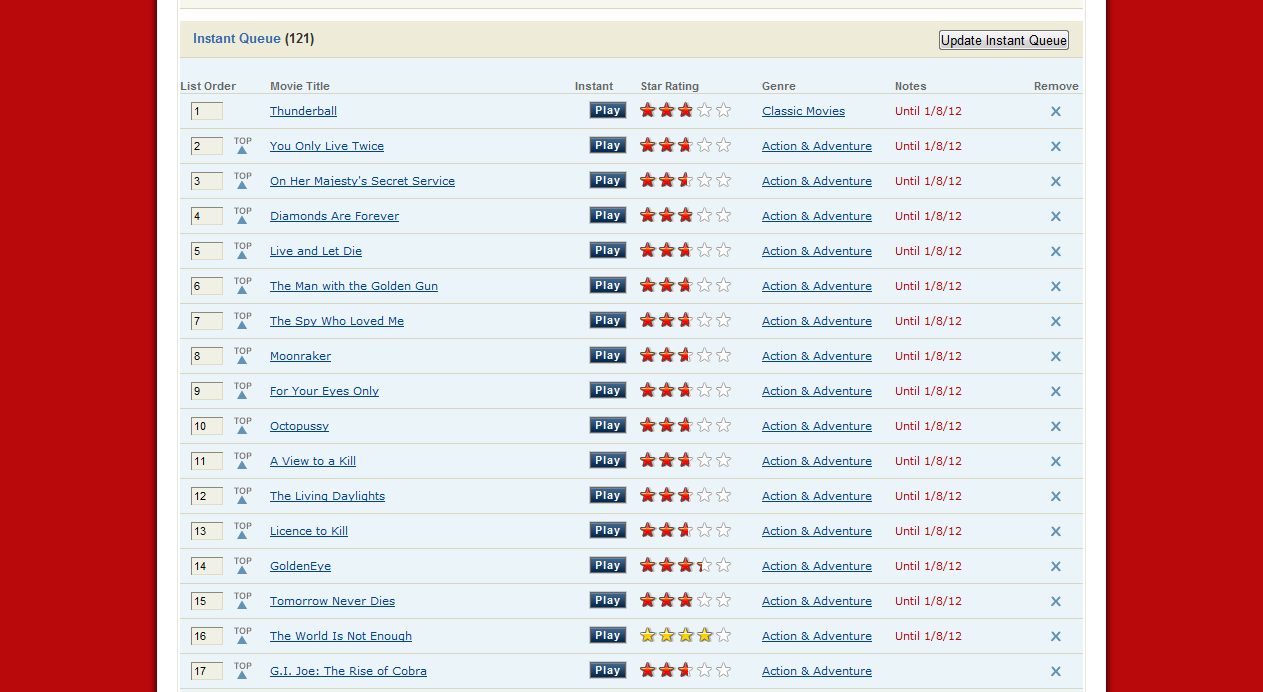Click the Update Instant Queue button

click(1003, 40)
